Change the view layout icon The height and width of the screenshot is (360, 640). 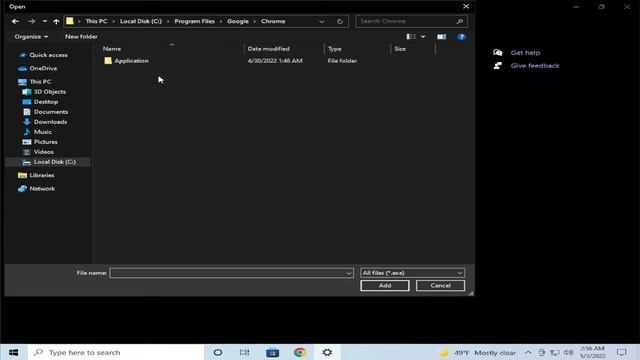(x=411, y=37)
